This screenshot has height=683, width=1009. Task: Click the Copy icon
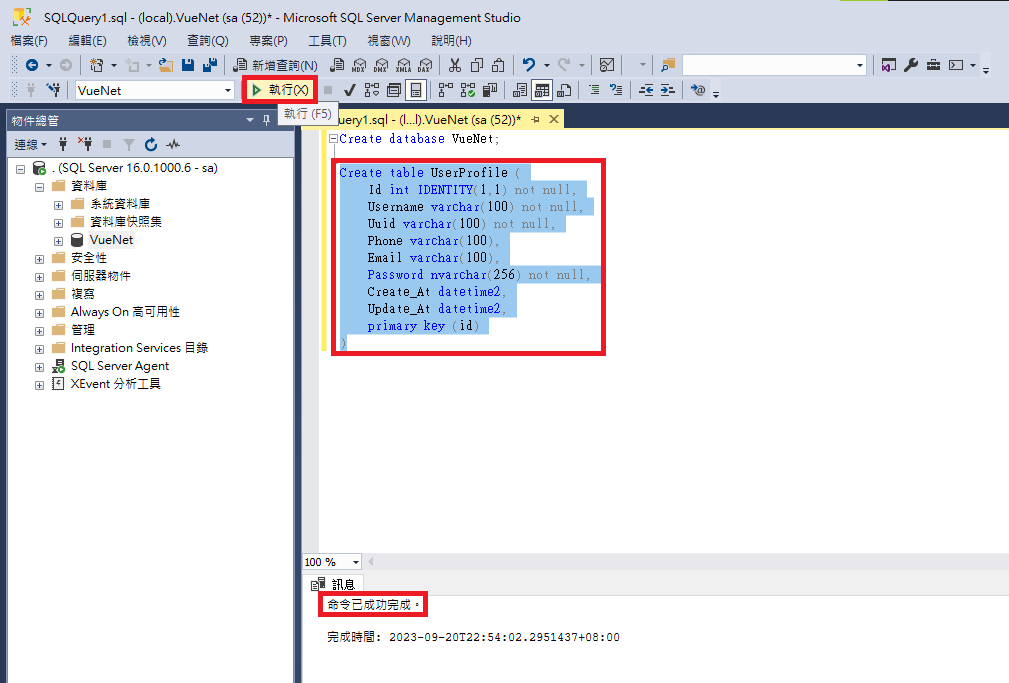(x=477, y=65)
